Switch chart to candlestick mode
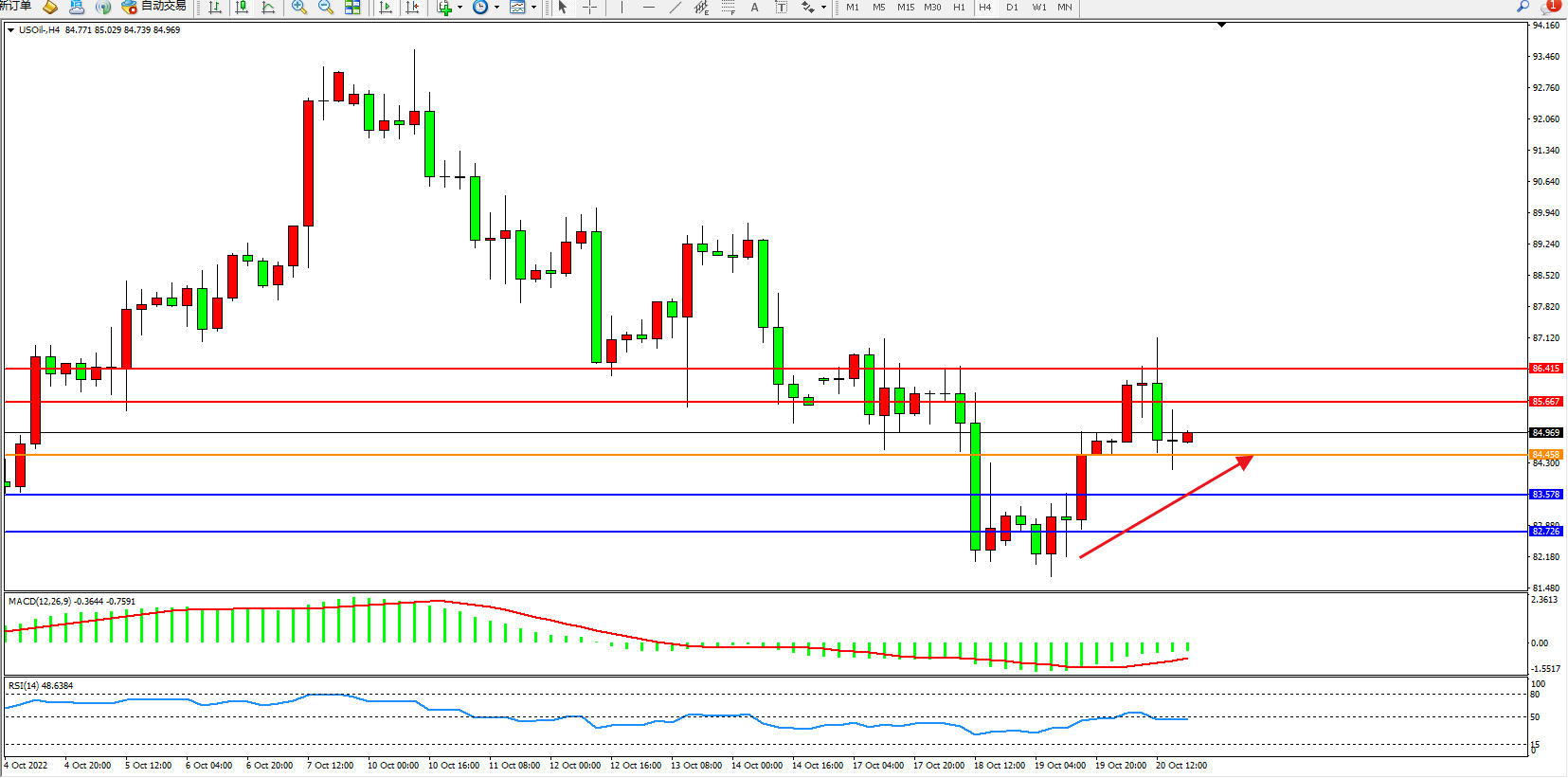The height and width of the screenshot is (778, 1568). pos(242,8)
